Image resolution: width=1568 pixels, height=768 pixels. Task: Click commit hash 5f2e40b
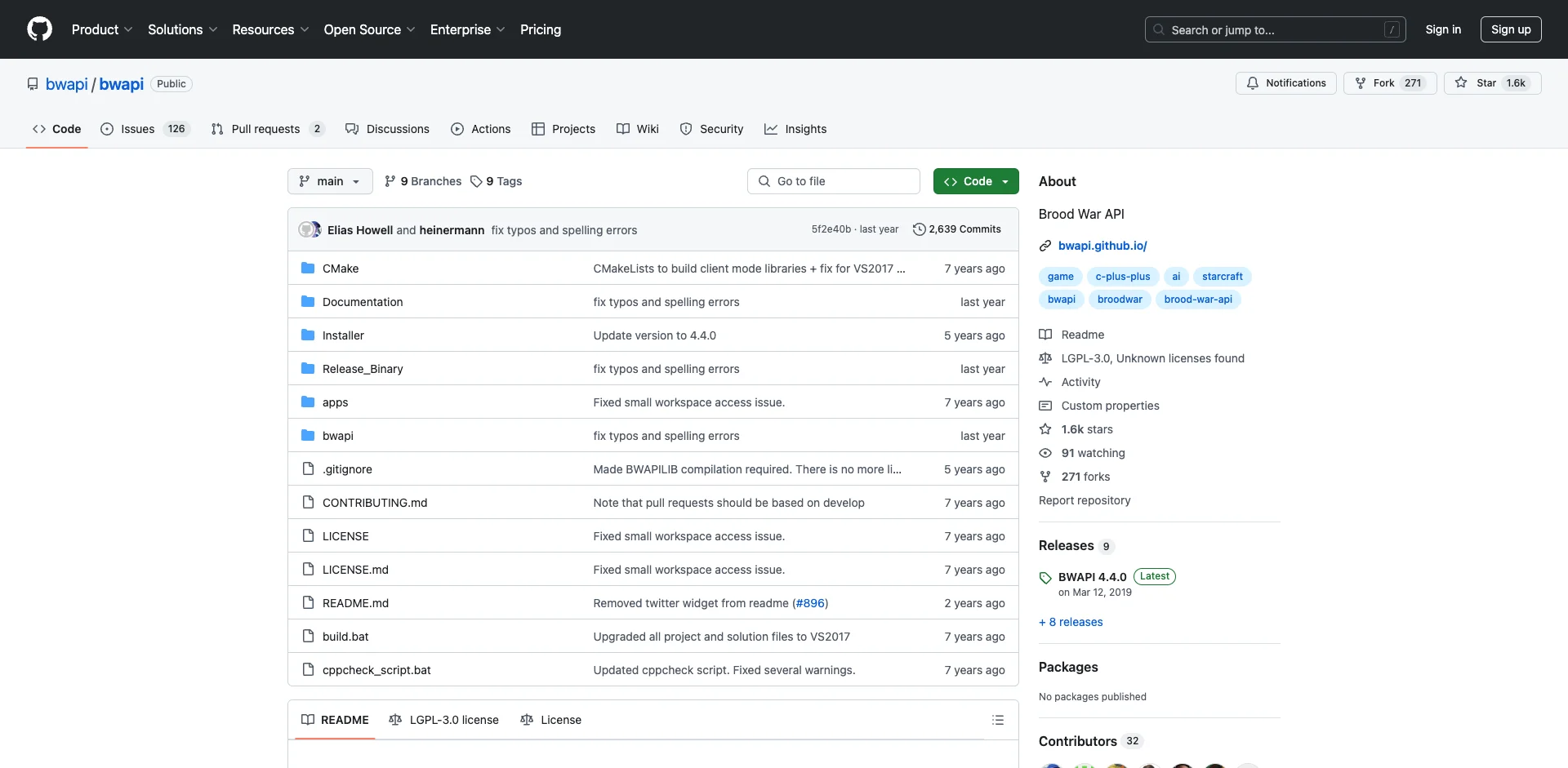pyautogui.click(x=831, y=229)
